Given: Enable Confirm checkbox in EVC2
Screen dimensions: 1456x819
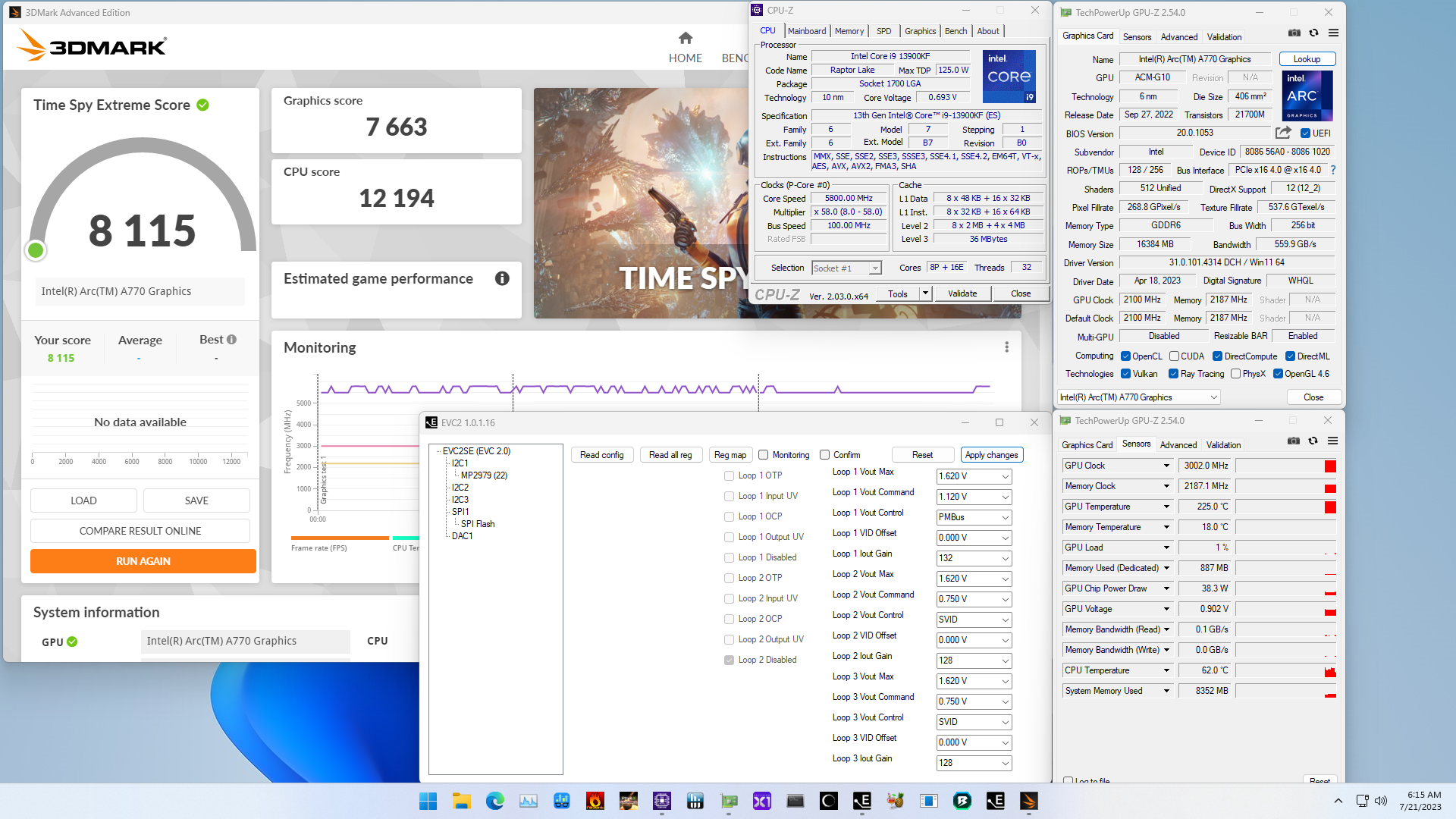Looking at the screenshot, I should (x=824, y=455).
